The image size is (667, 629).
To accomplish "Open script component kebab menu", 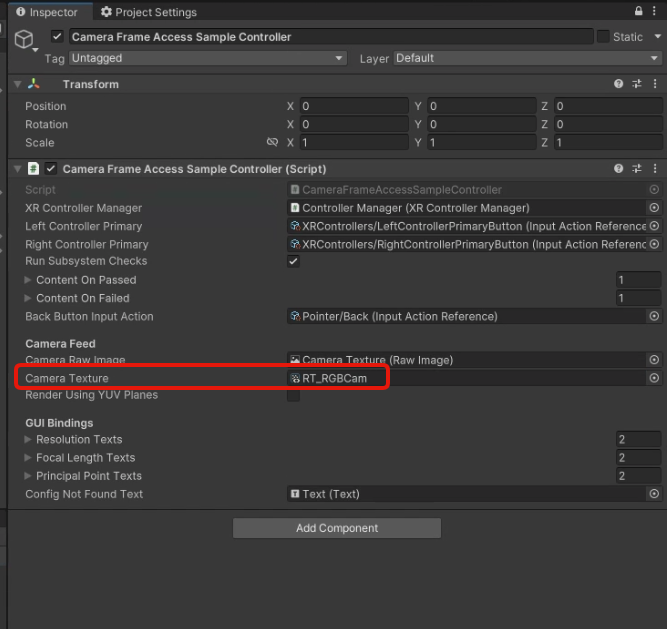I will [x=655, y=169].
